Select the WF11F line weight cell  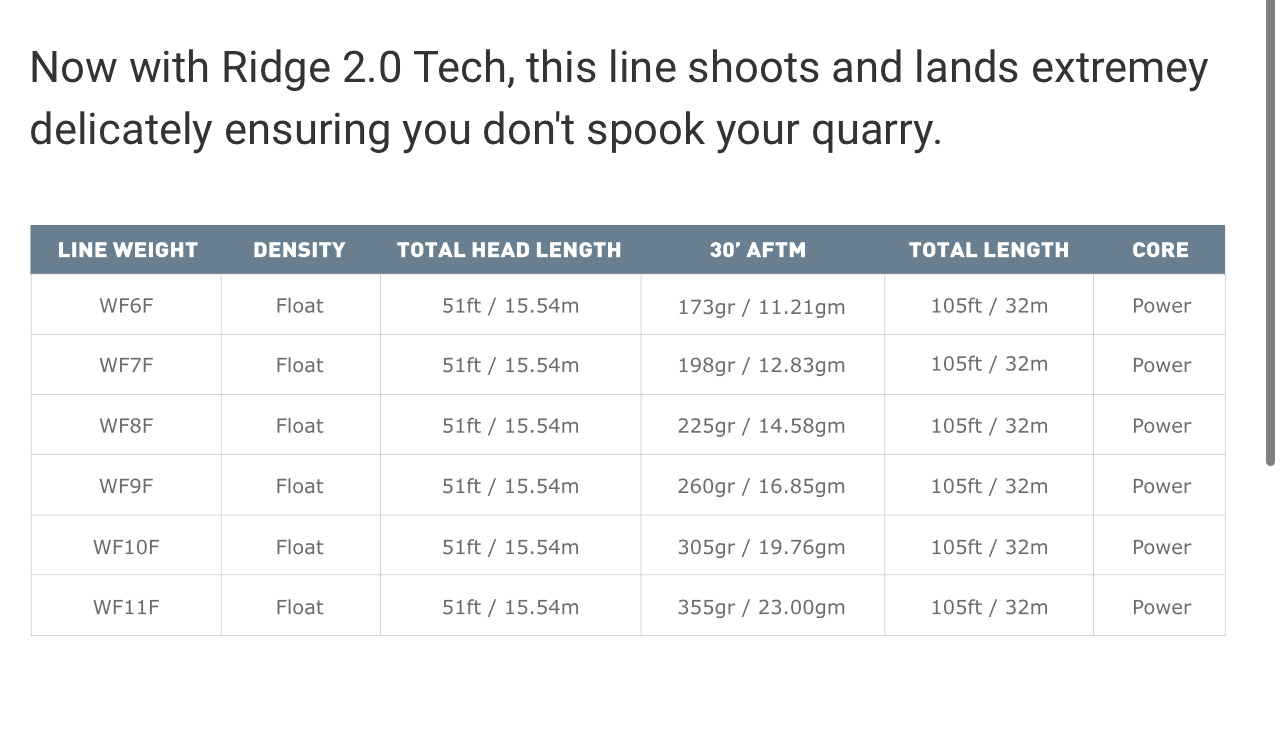126,607
